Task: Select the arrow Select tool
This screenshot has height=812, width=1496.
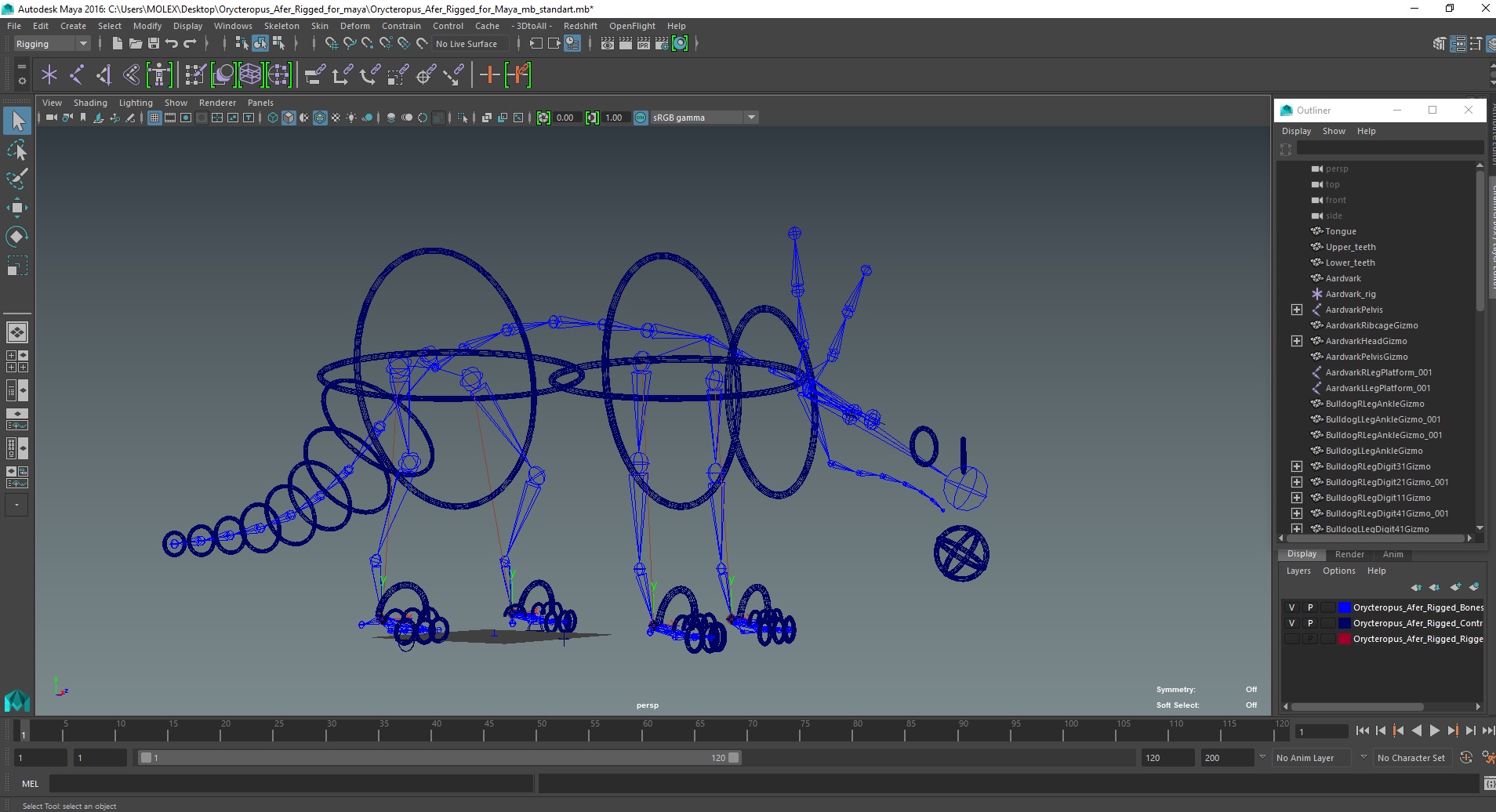Action: coord(17,121)
